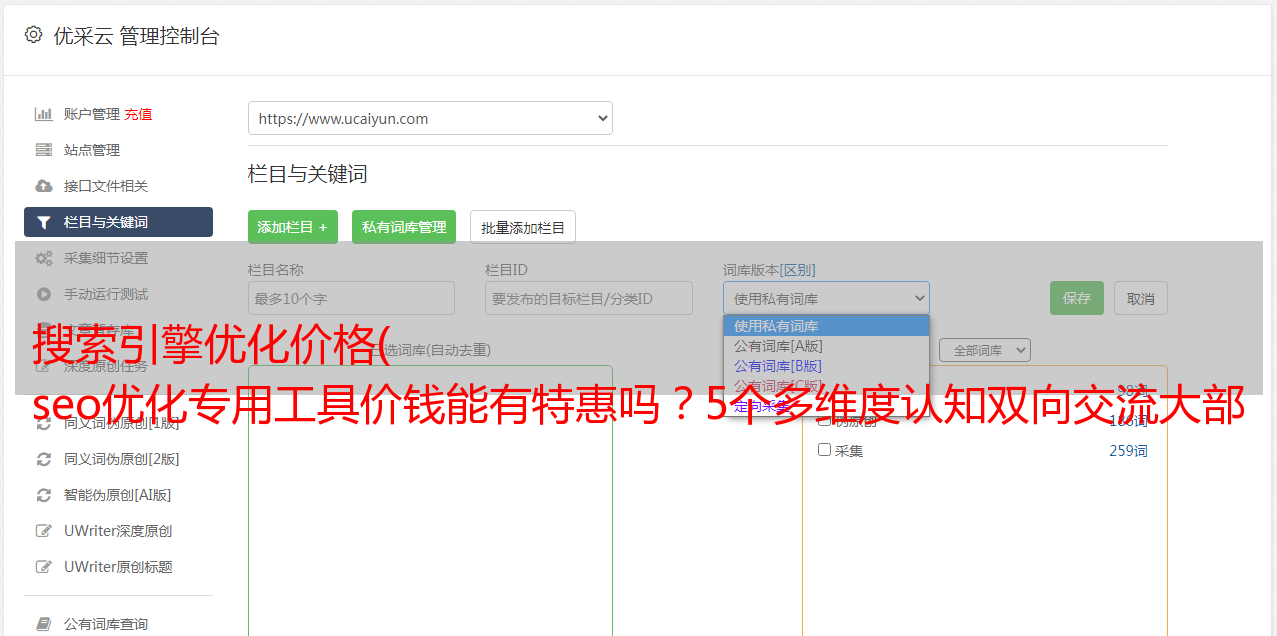Click the 词库版本[区别] label
Viewport: 1277px width, 636px height.
(769, 270)
